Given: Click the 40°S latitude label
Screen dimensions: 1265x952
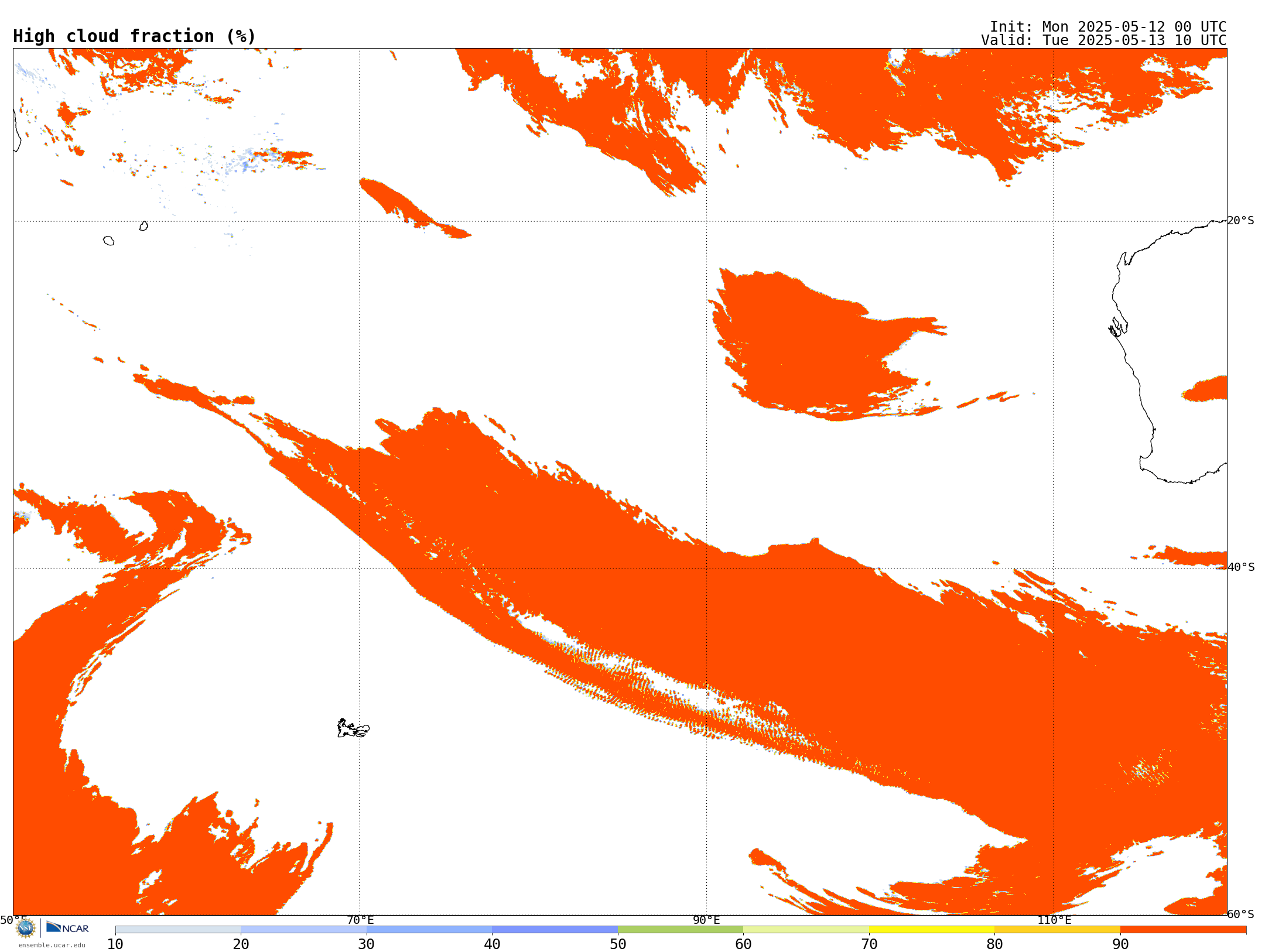Looking at the screenshot, I should [1240, 567].
